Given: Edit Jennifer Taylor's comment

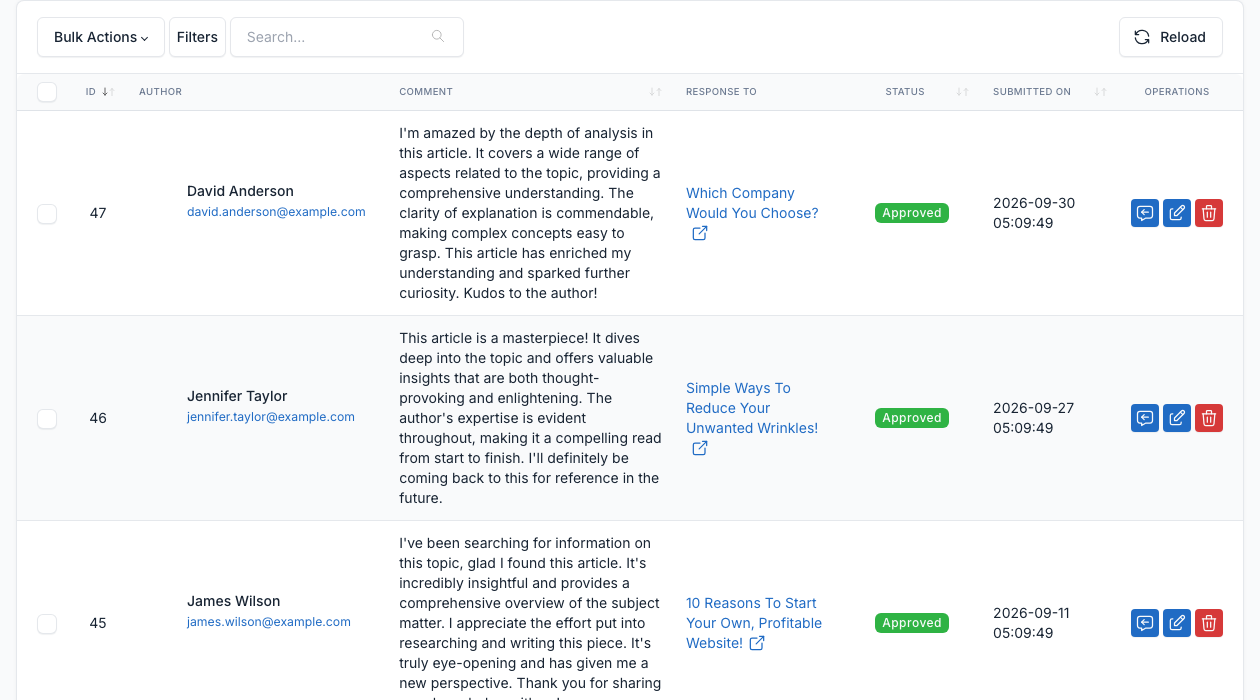Looking at the screenshot, I should coord(1177,418).
